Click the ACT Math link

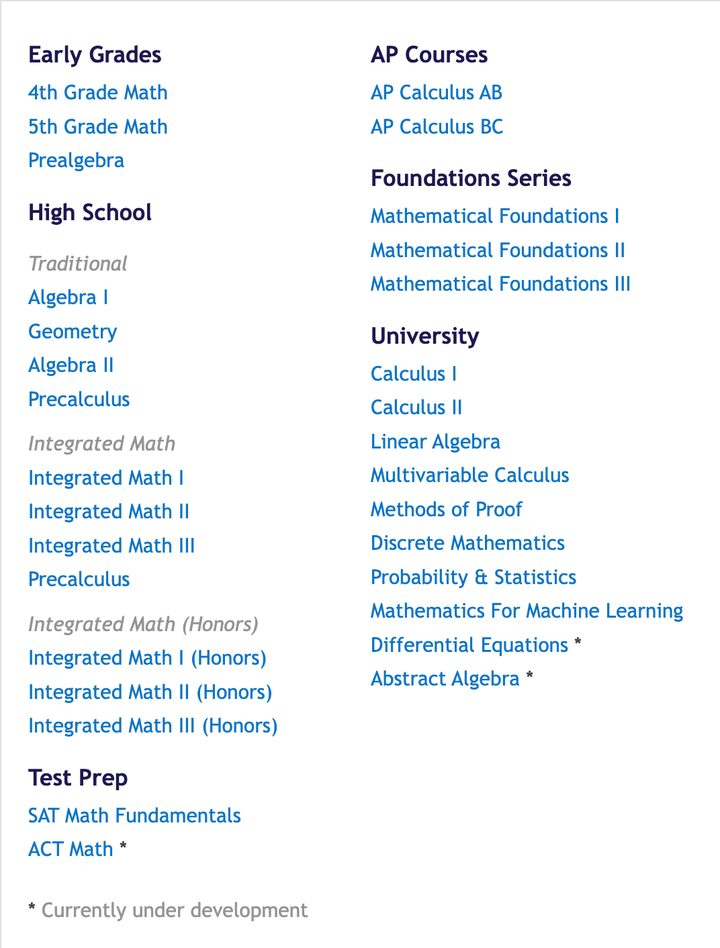coord(70,850)
